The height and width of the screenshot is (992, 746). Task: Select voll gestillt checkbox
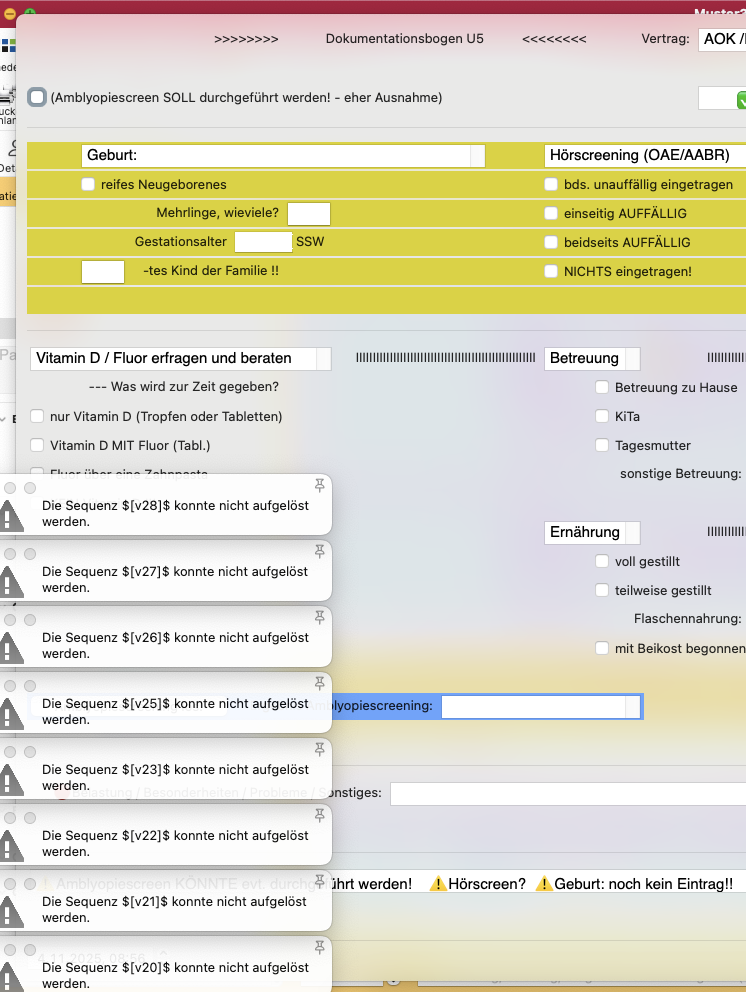602,561
